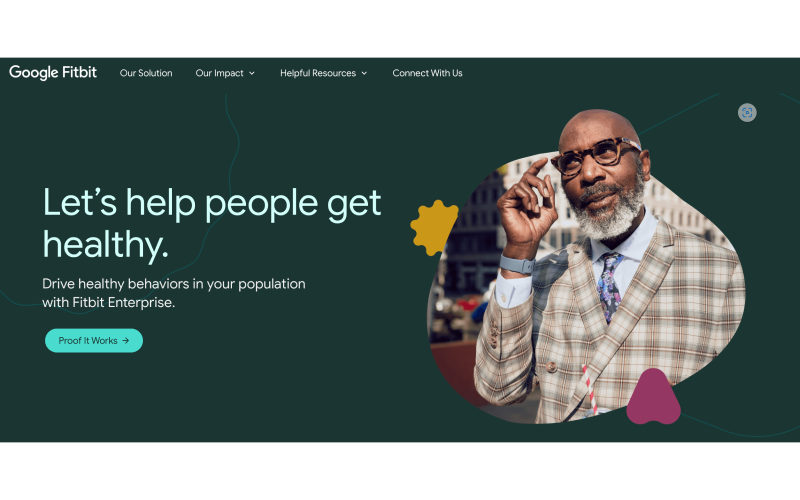800x500 pixels.
Task: Click the word "healthy." in the headline
Action: point(106,245)
